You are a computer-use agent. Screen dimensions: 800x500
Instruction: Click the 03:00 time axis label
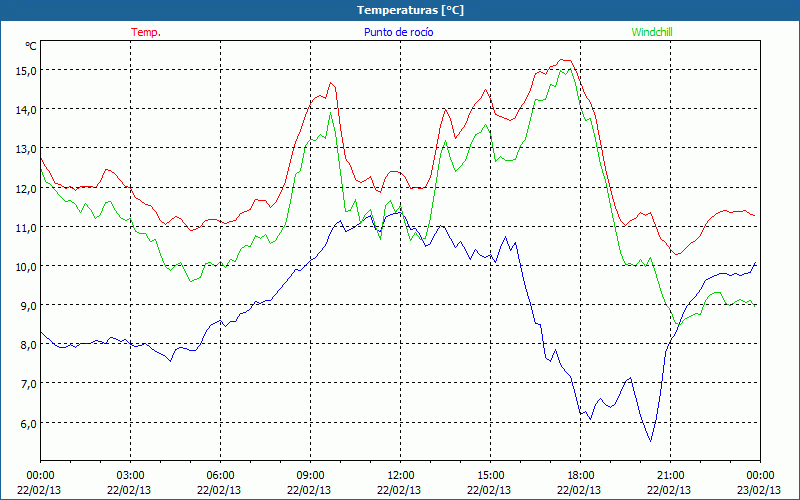[x=131, y=476]
